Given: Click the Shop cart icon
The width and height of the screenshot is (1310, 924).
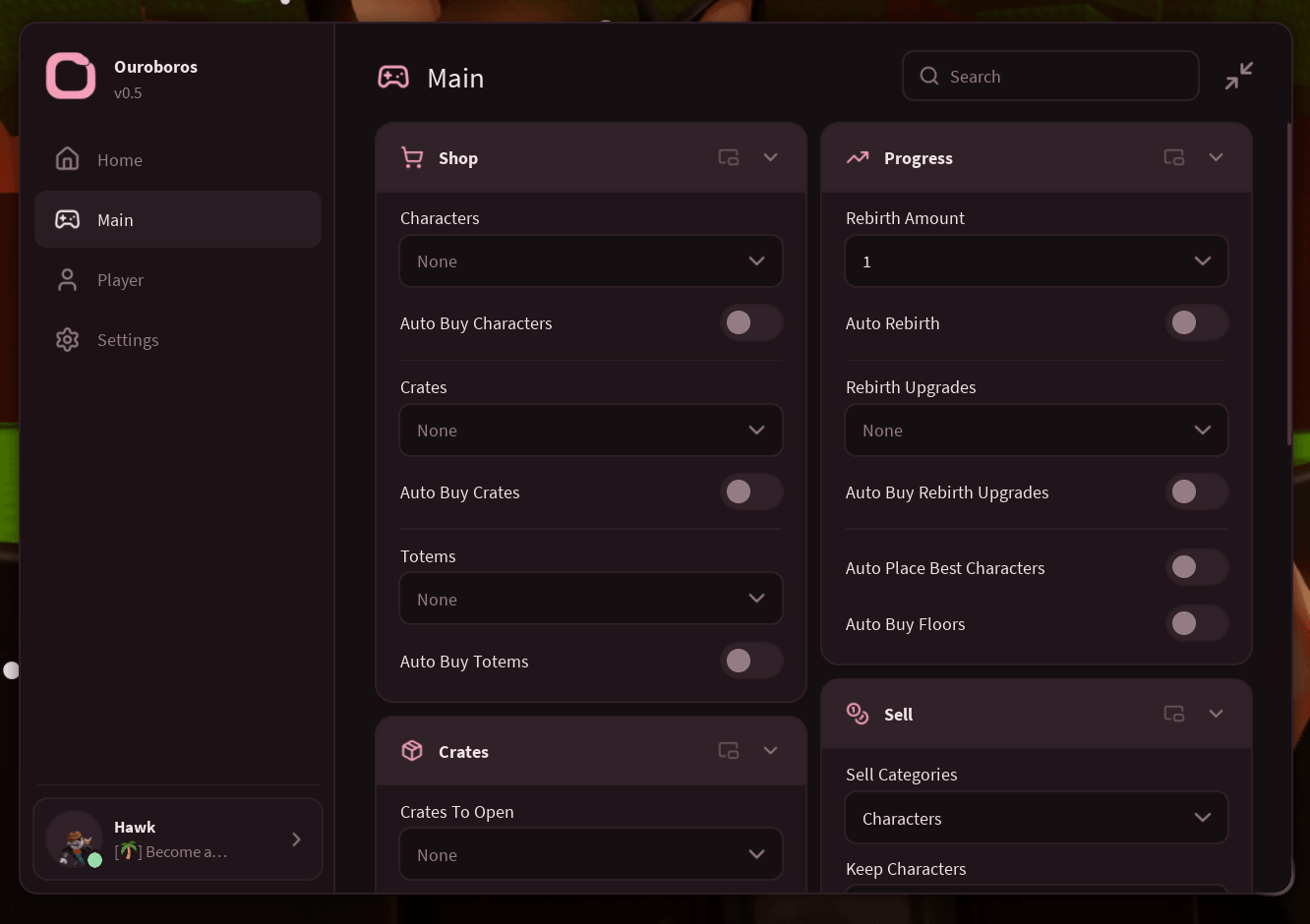Looking at the screenshot, I should click(x=412, y=157).
